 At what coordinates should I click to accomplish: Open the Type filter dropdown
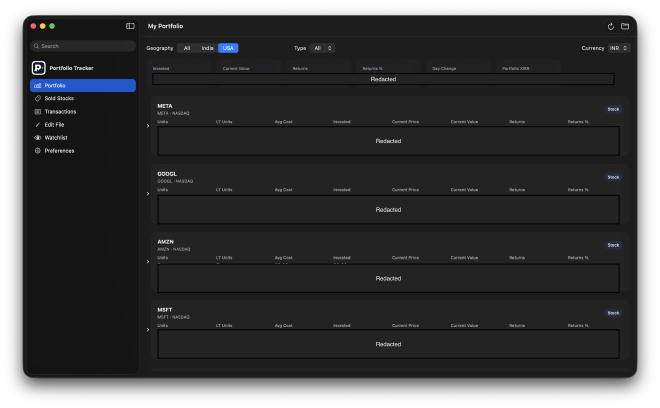coord(322,48)
